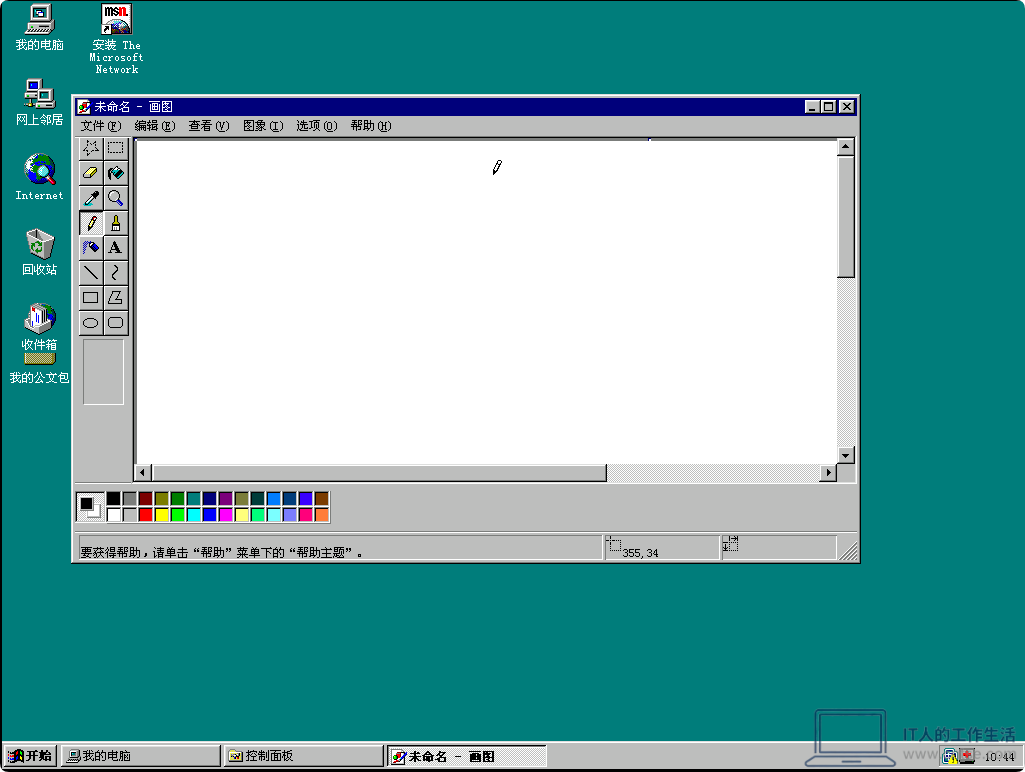
Task: Open the 查看(V) menu
Action: 209,126
